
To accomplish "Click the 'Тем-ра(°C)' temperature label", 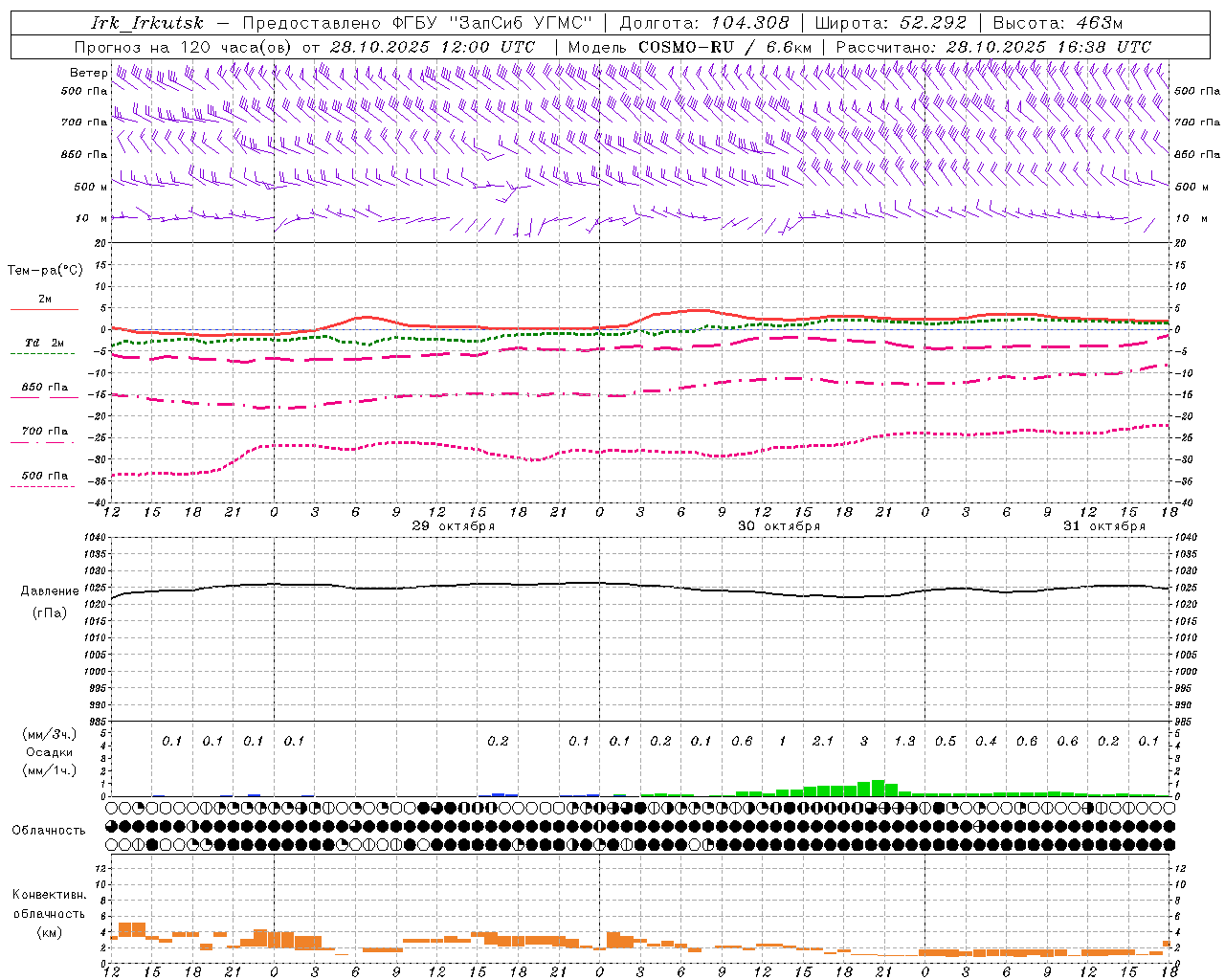I will pos(45,271).
